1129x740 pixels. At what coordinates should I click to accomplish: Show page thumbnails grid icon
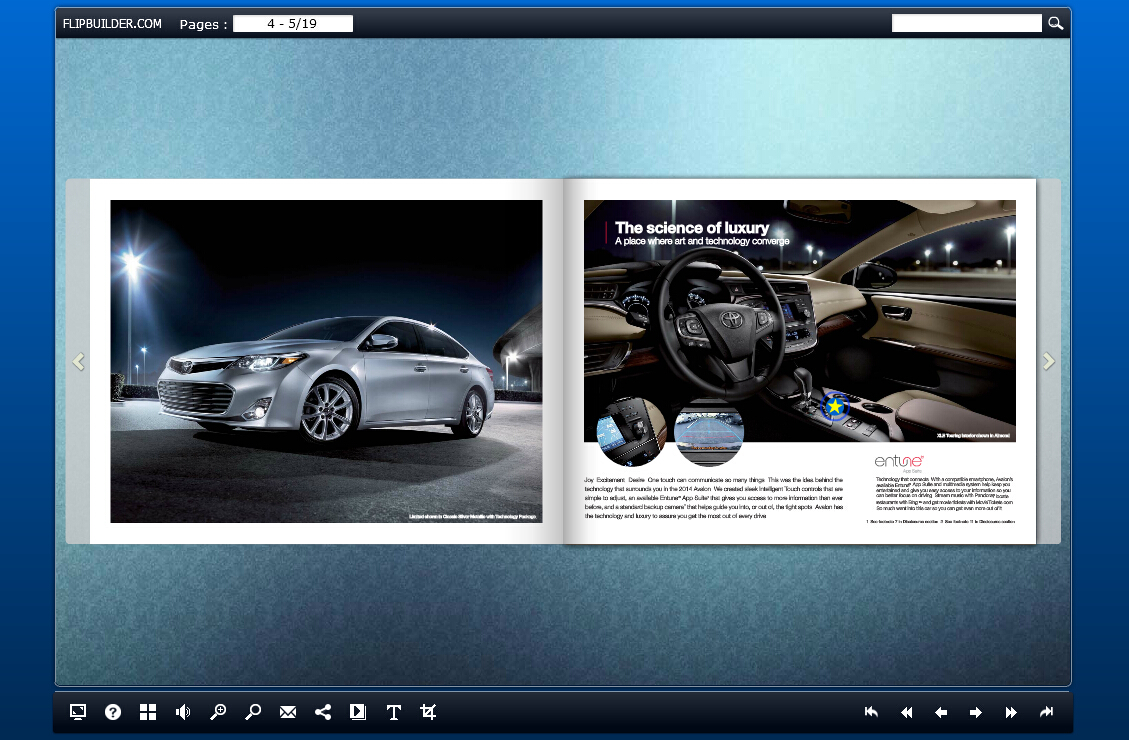148,712
